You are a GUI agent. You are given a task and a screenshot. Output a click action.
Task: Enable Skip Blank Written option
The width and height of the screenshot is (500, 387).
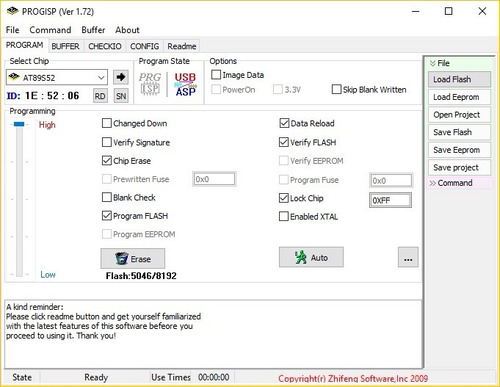[336, 89]
